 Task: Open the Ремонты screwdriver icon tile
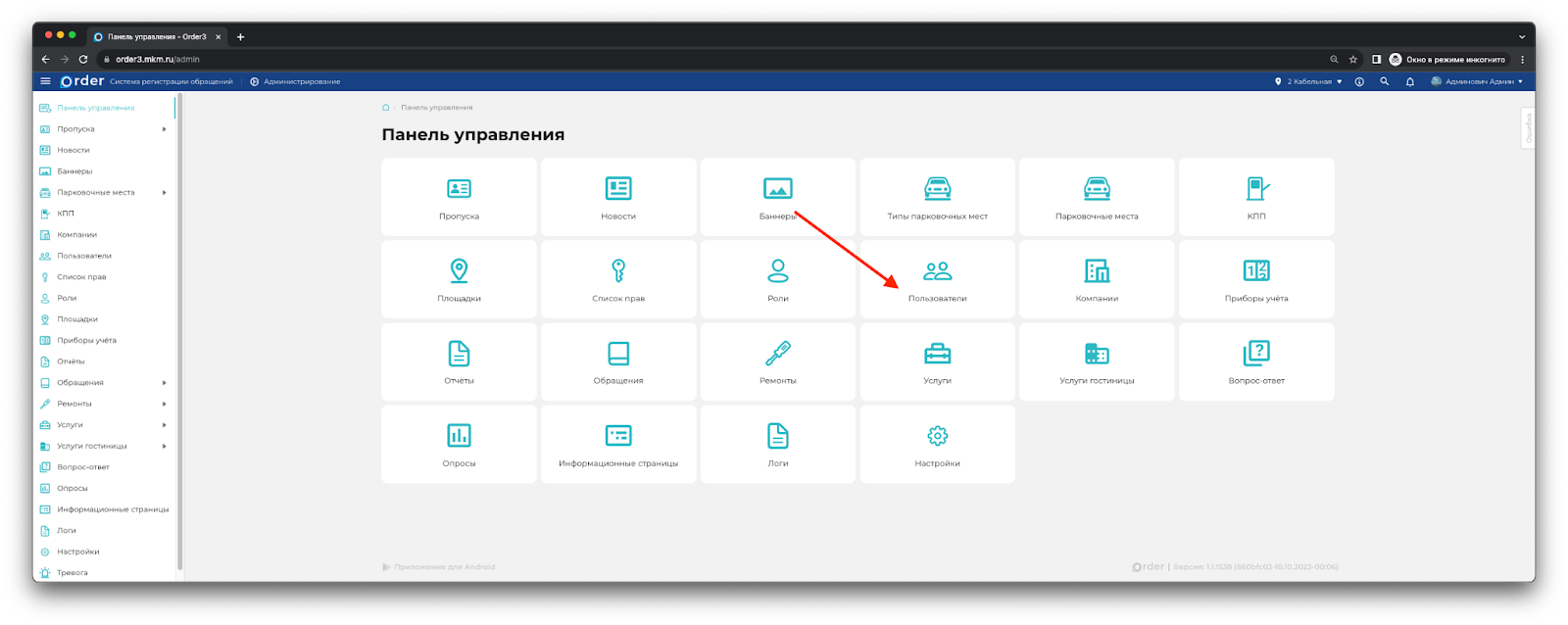click(x=777, y=361)
